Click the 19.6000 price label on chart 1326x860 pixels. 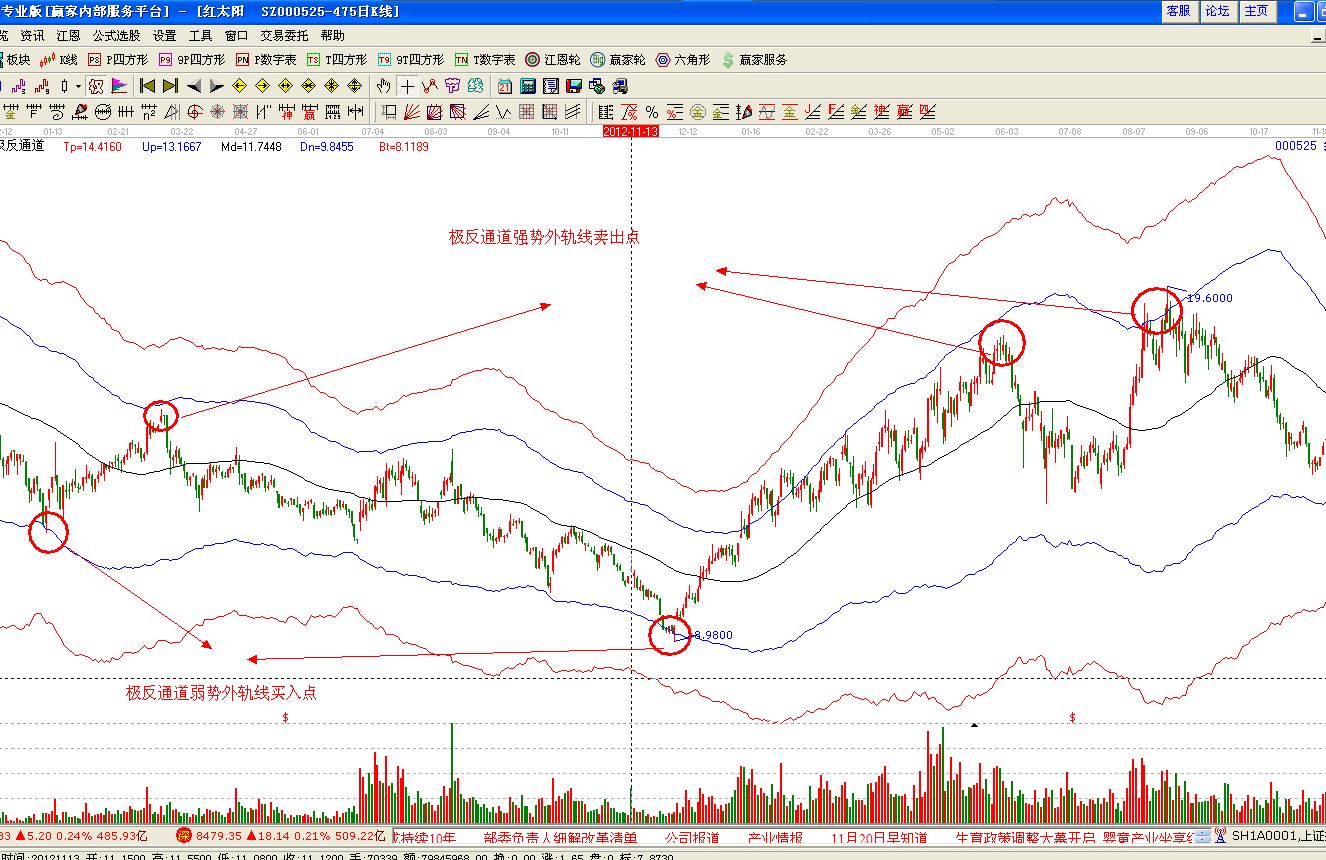(x=1210, y=298)
